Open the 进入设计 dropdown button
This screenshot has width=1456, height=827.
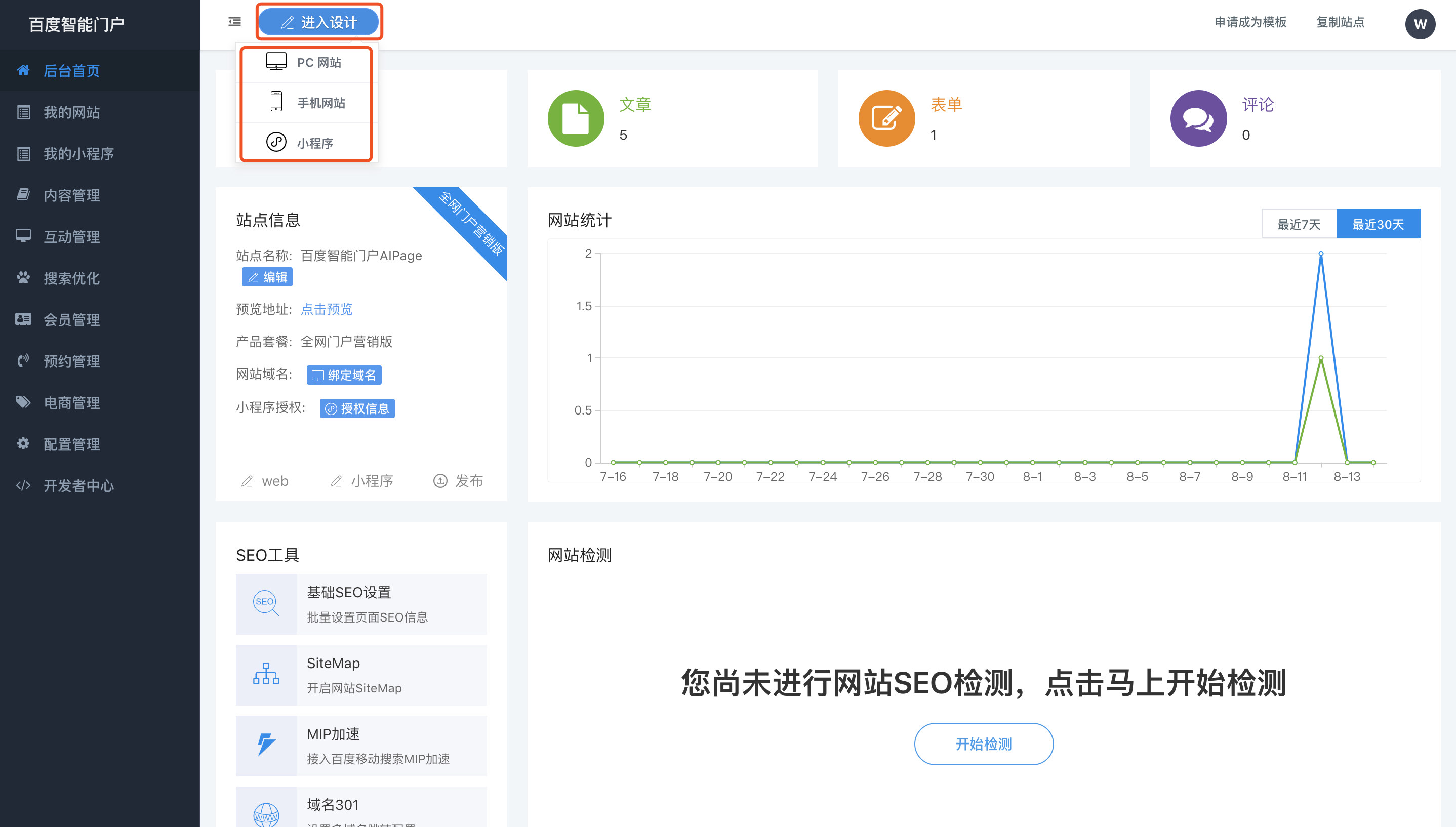pos(319,22)
